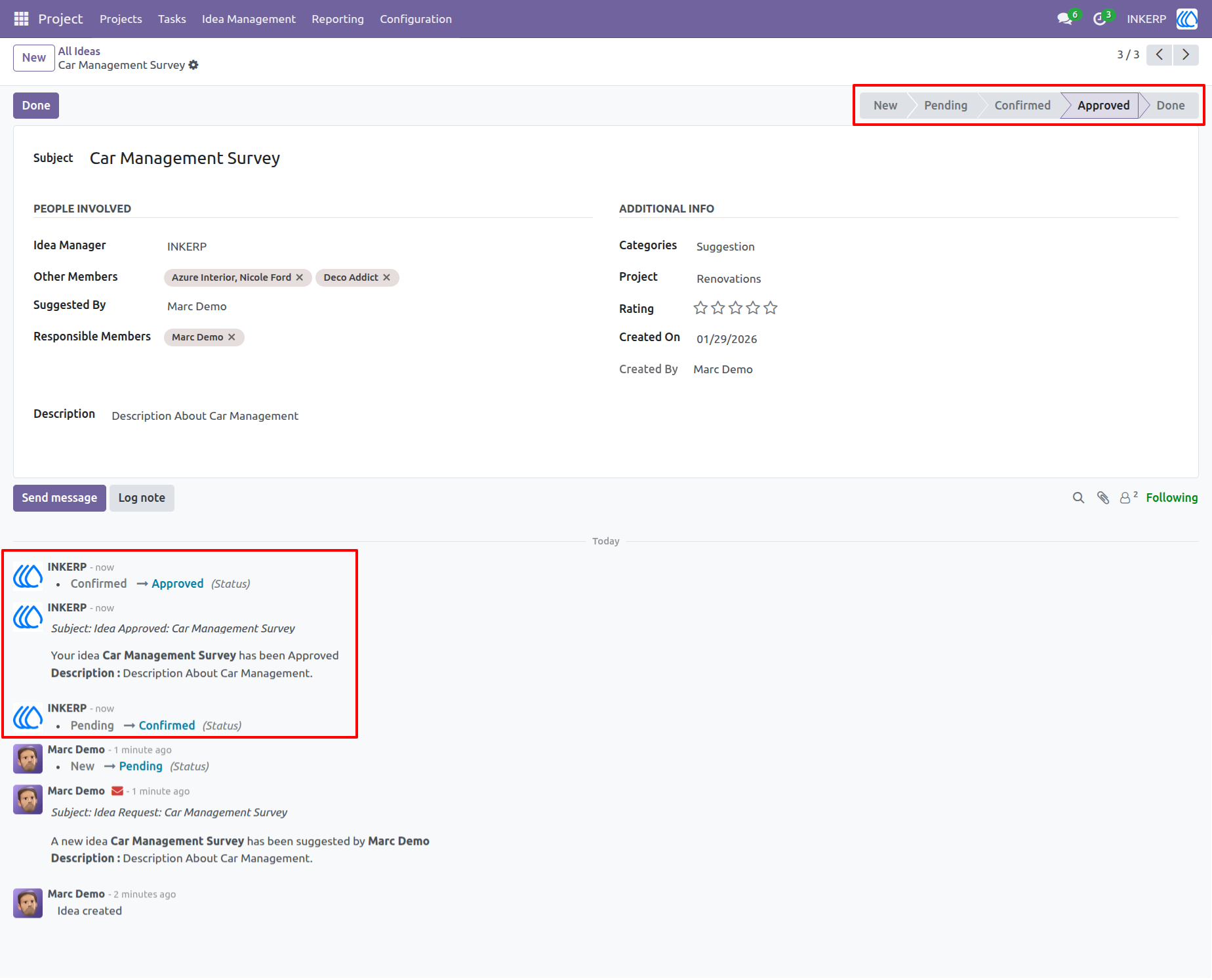The image size is (1212, 980).
Task: Select the Confirmed stage in status bar
Action: point(1022,106)
